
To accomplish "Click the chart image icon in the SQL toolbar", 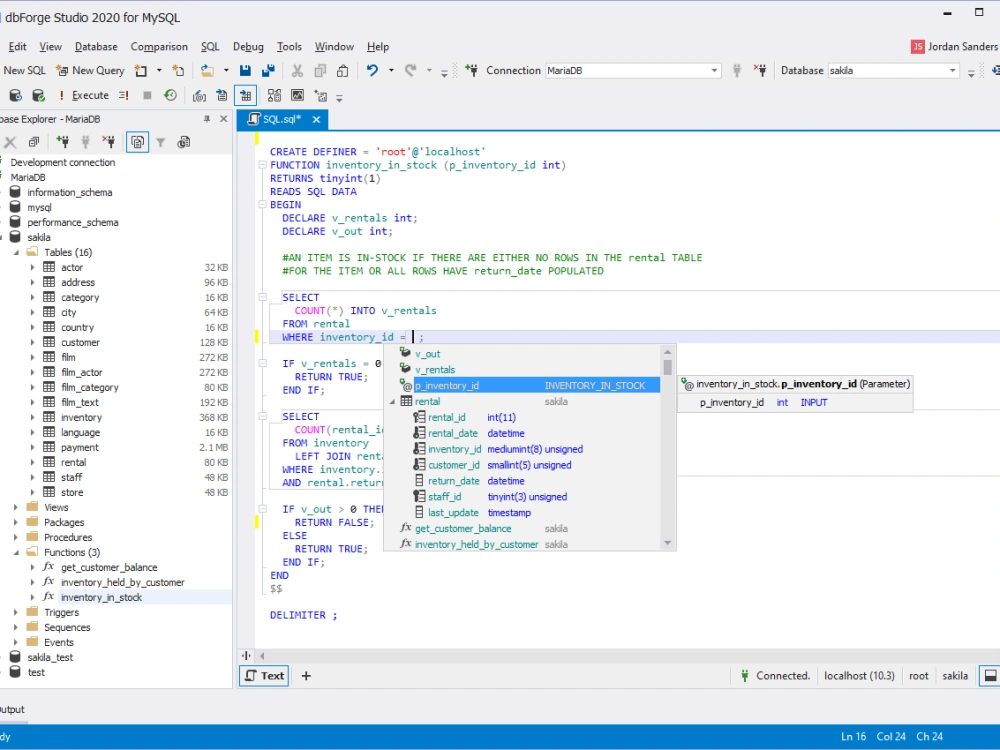I will pyautogui.click(x=297, y=96).
